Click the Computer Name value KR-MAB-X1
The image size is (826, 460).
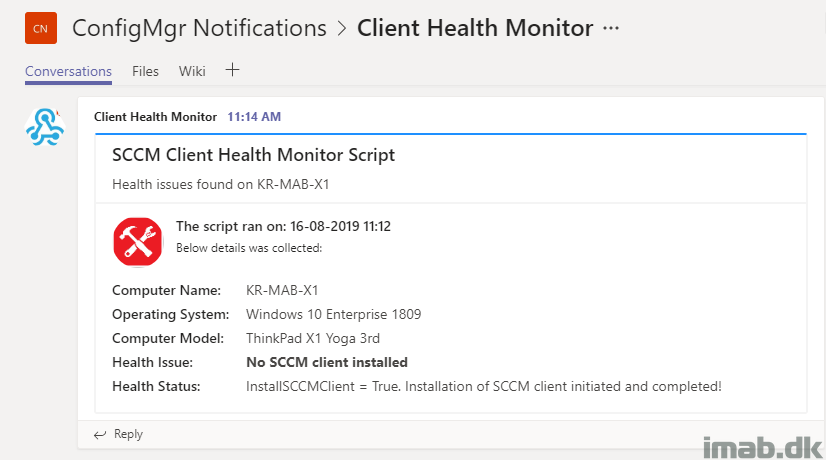282,290
